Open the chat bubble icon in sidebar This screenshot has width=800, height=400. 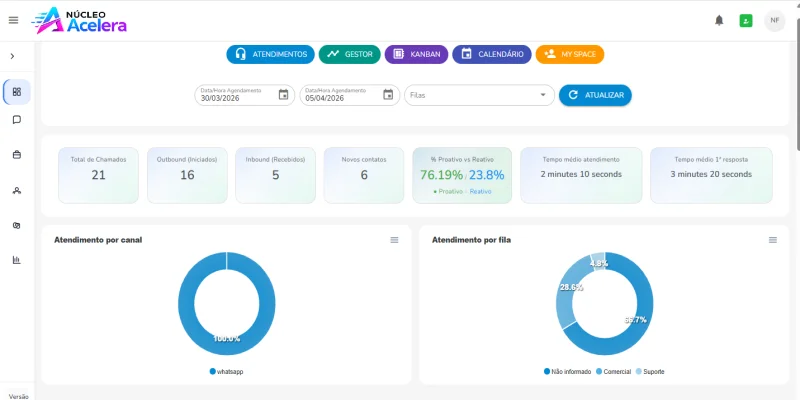click(x=17, y=120)
